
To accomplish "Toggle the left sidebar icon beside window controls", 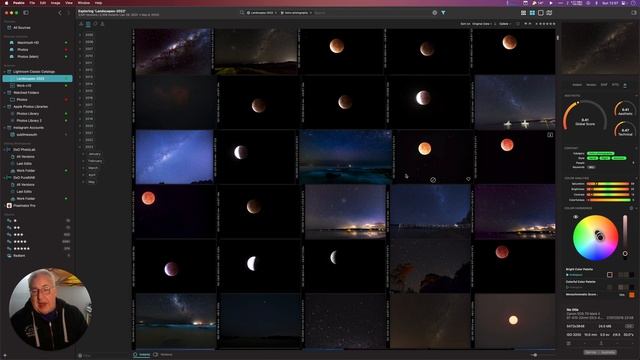I will [x=26, y=13].
